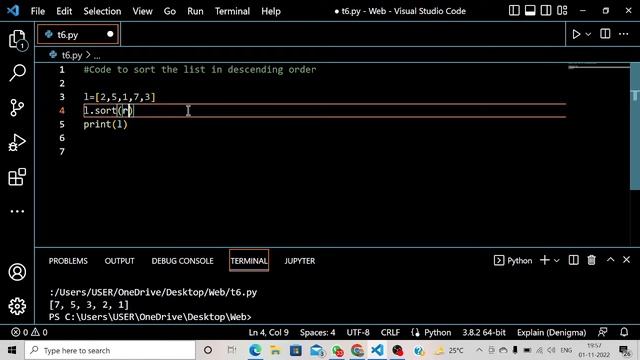The width and height of the screenshot is (640, 360).
Task: Toggle the bottom panel layout icon
Action: pos(530,11)
